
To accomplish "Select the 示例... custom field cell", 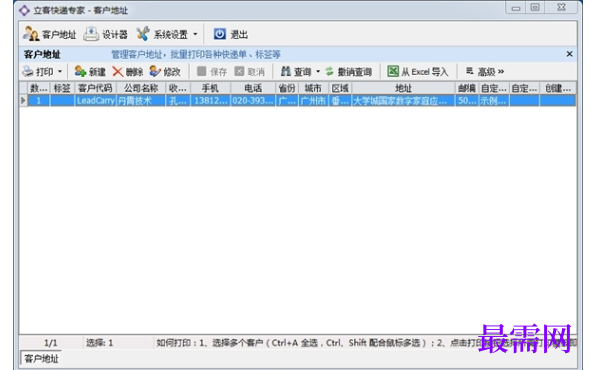I will pyautogui.click(x=494, y=100).
